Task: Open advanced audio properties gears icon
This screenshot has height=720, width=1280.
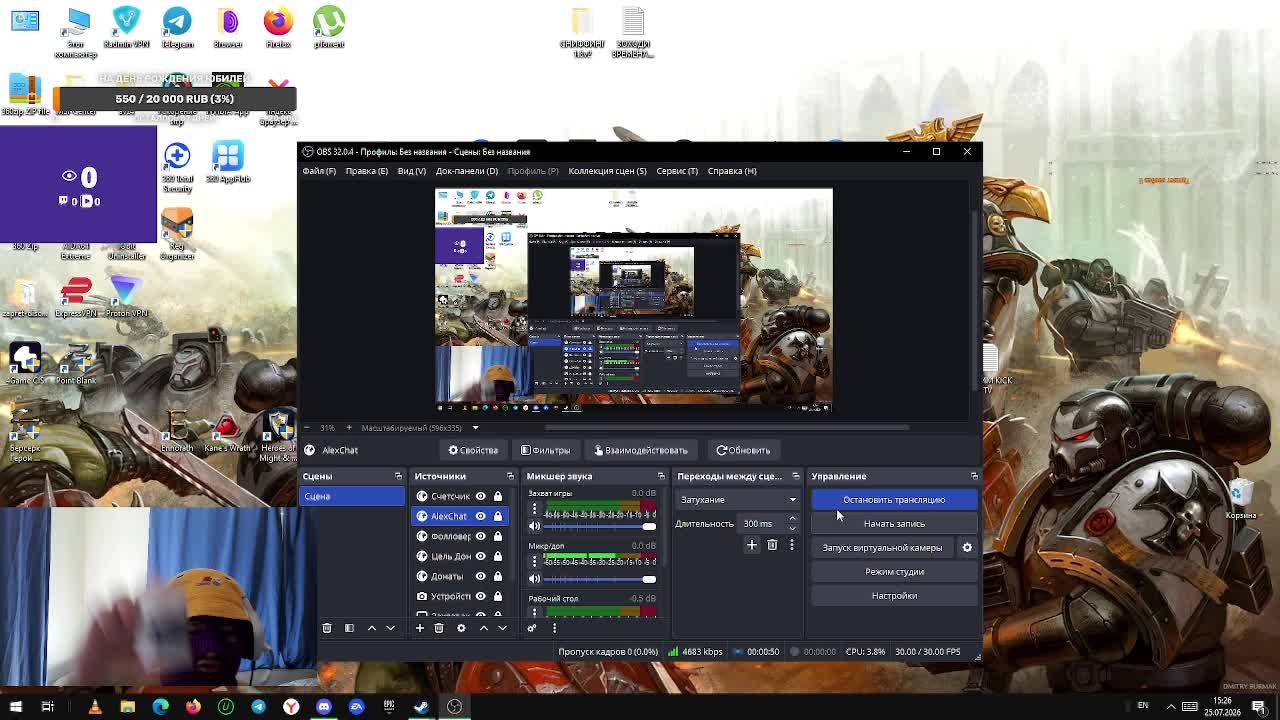Action: click(532, 628)
